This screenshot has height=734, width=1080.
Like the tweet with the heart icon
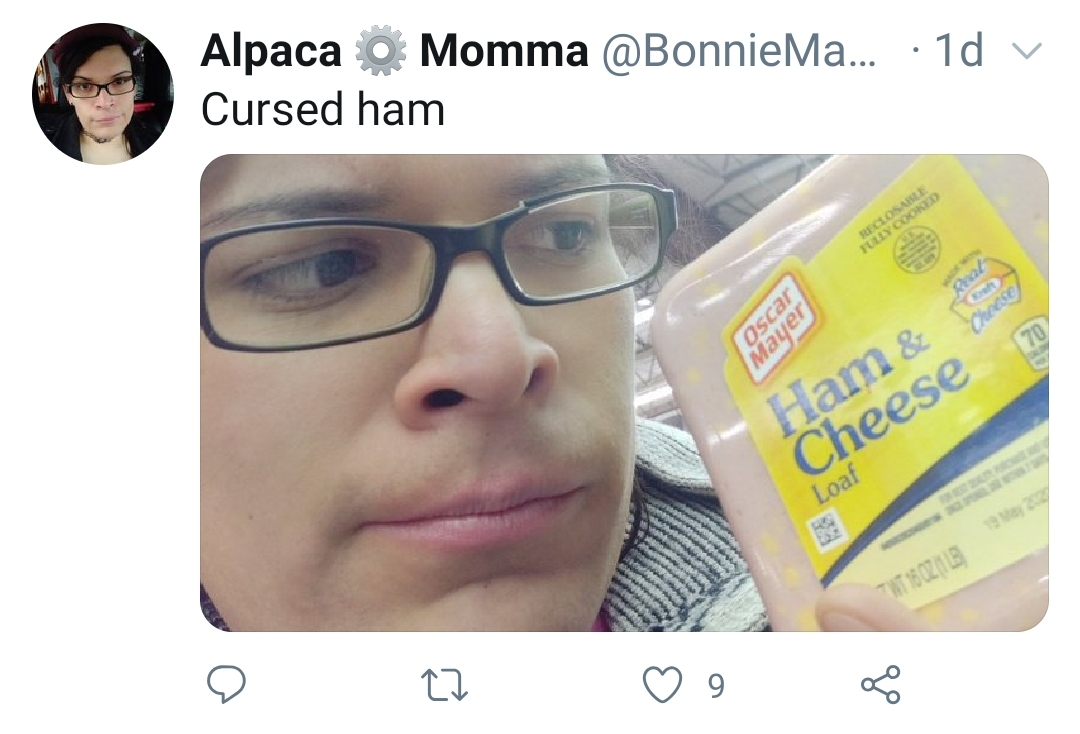point(663,684)
